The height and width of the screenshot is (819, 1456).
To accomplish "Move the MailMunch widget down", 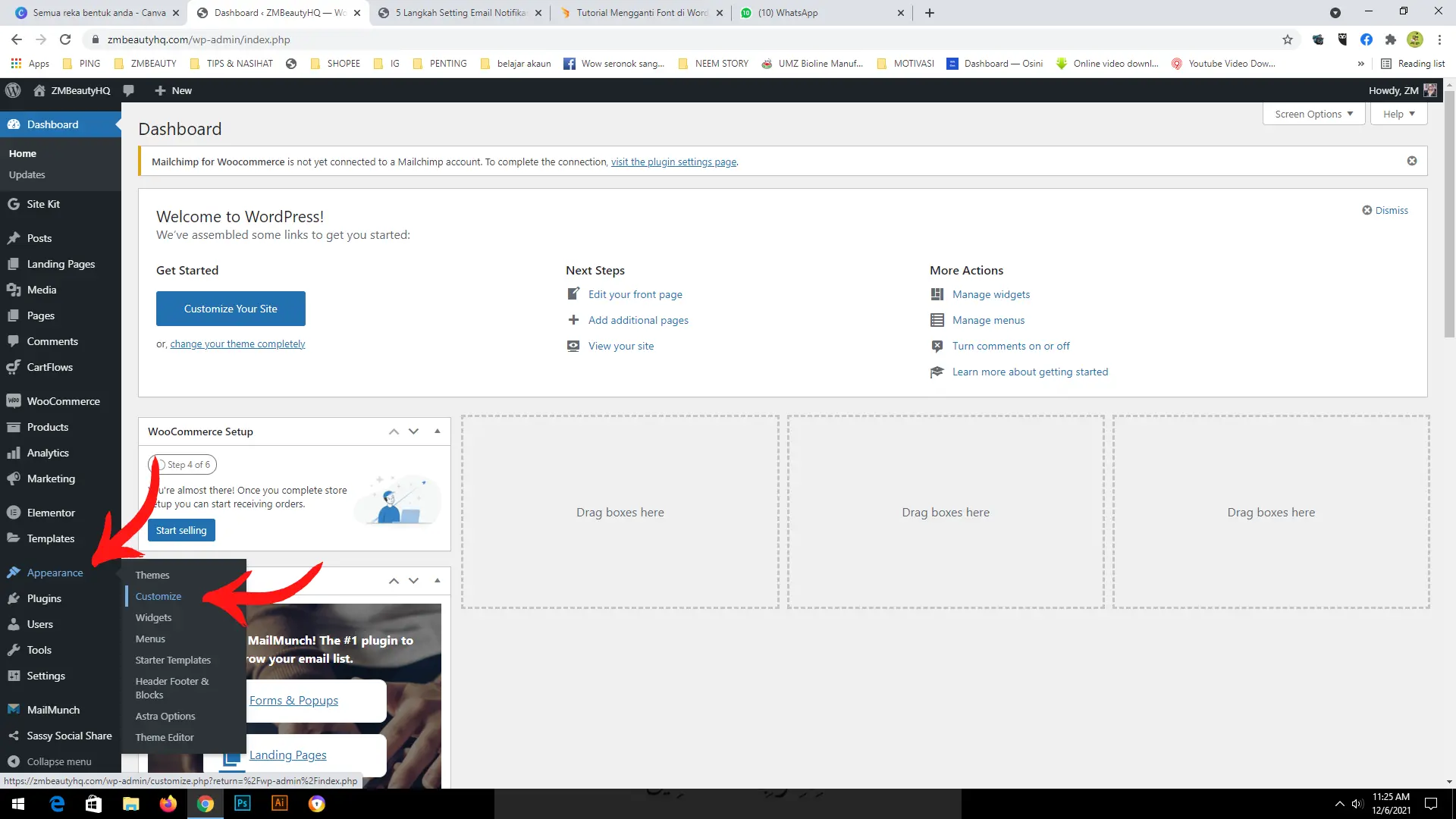I will click(x=413, y=581).
